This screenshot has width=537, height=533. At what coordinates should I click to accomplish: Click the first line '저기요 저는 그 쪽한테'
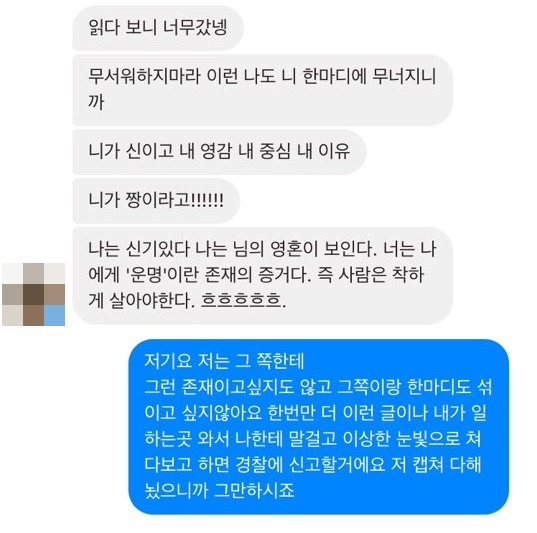[x=224, y=361]
